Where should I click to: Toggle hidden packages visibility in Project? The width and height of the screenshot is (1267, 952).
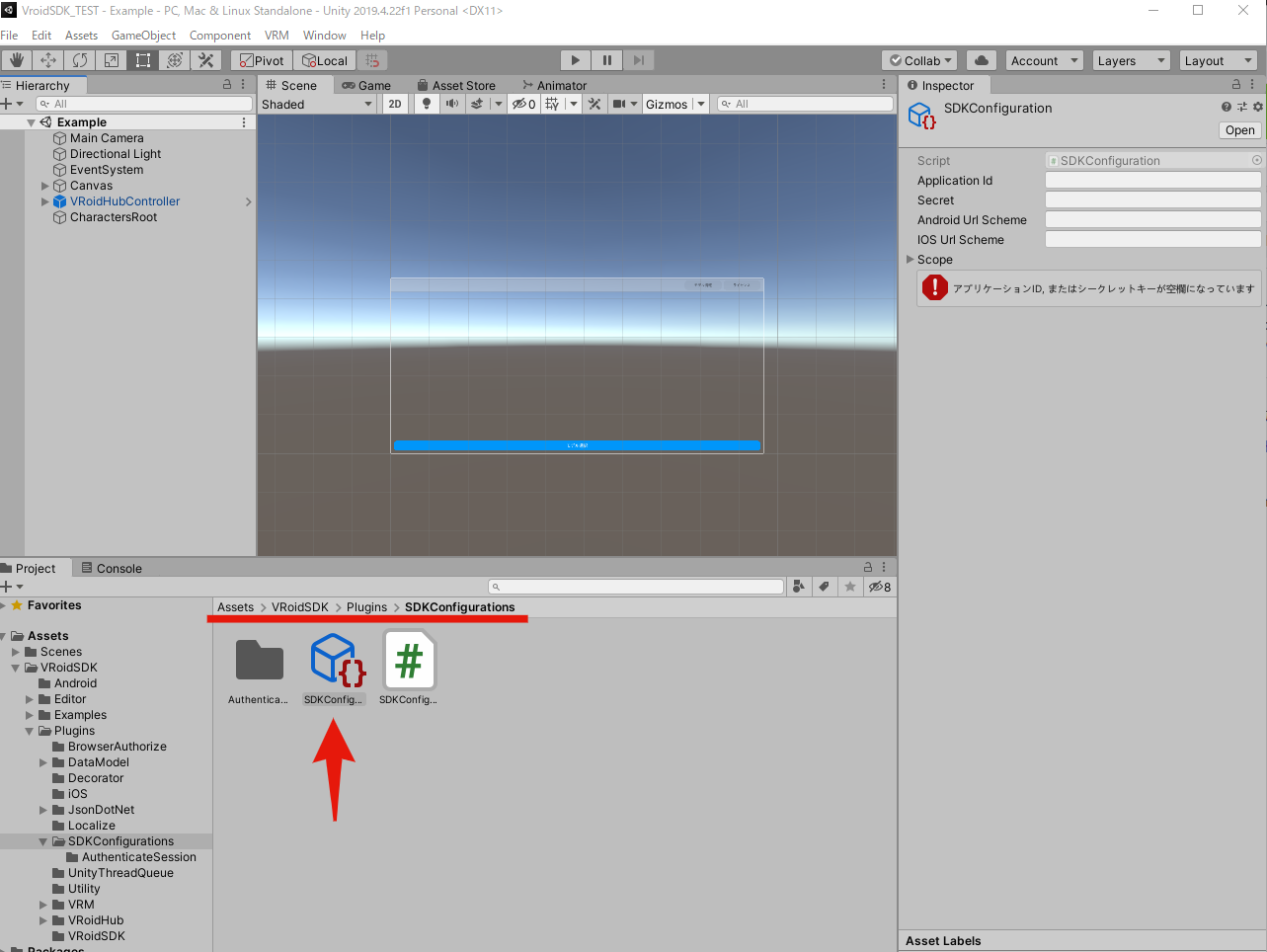(879, 587)
